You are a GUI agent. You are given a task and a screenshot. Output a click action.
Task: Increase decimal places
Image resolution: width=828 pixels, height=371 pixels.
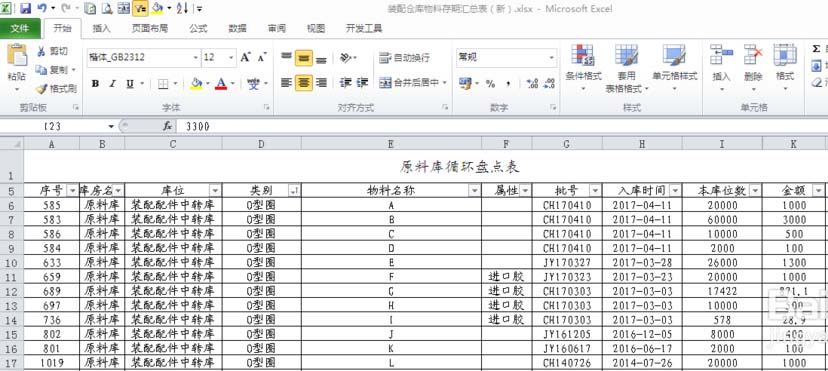532,83
